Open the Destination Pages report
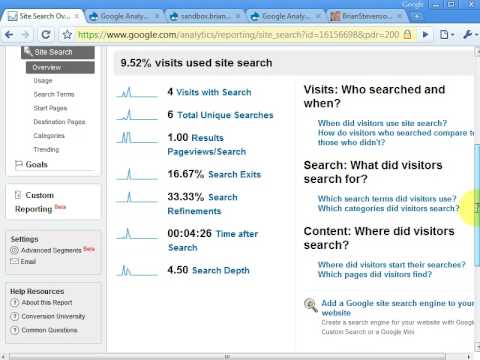Image resolution: width=480 pixels, height=360 pixels. click(59, 122)
